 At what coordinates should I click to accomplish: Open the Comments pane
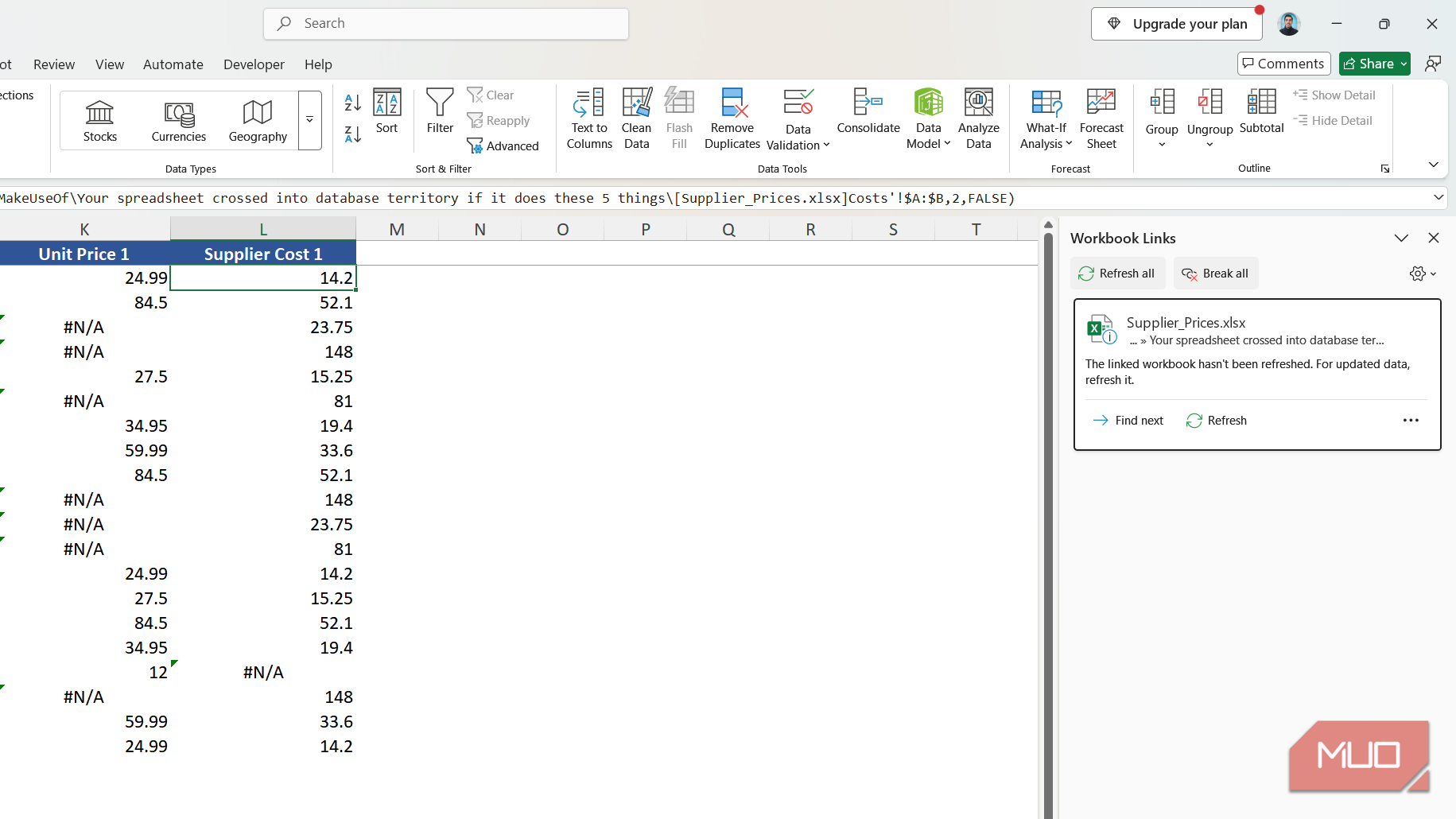click(1283, 64)
